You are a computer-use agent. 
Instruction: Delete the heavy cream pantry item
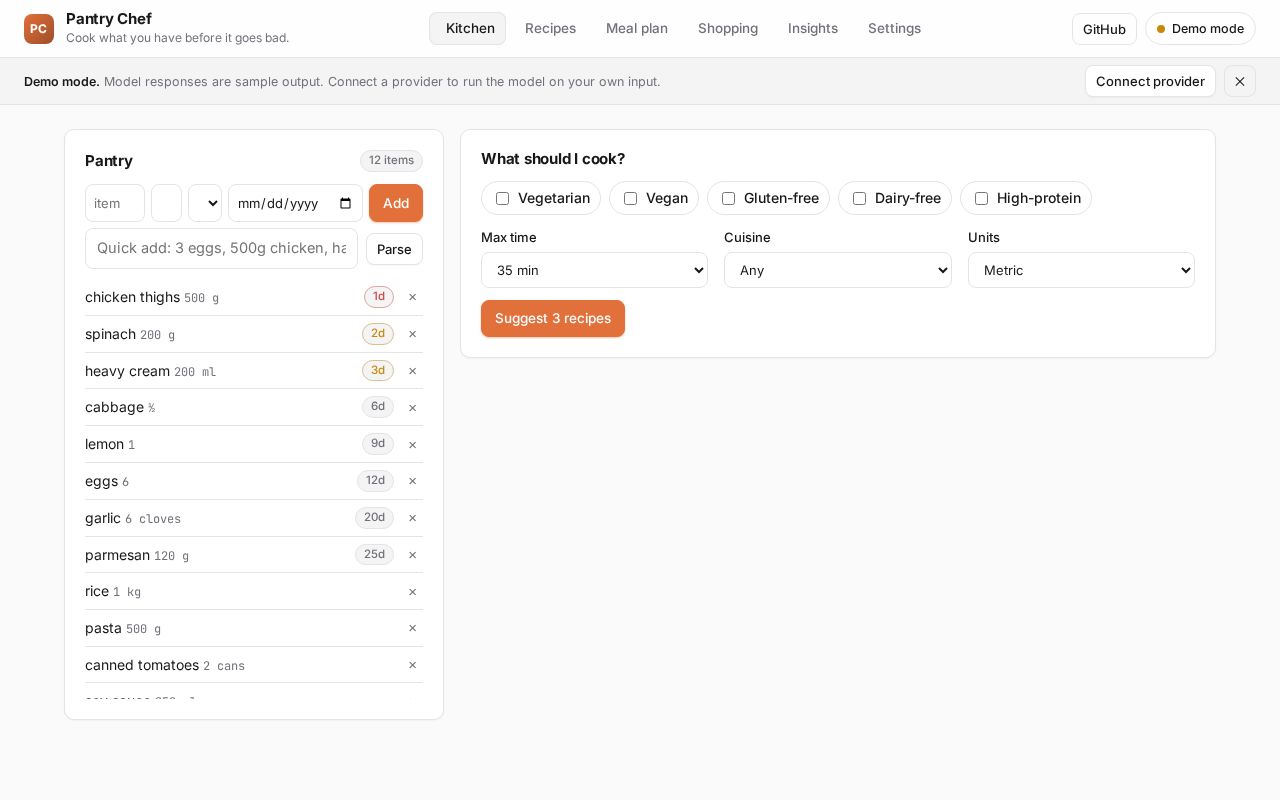412,371
